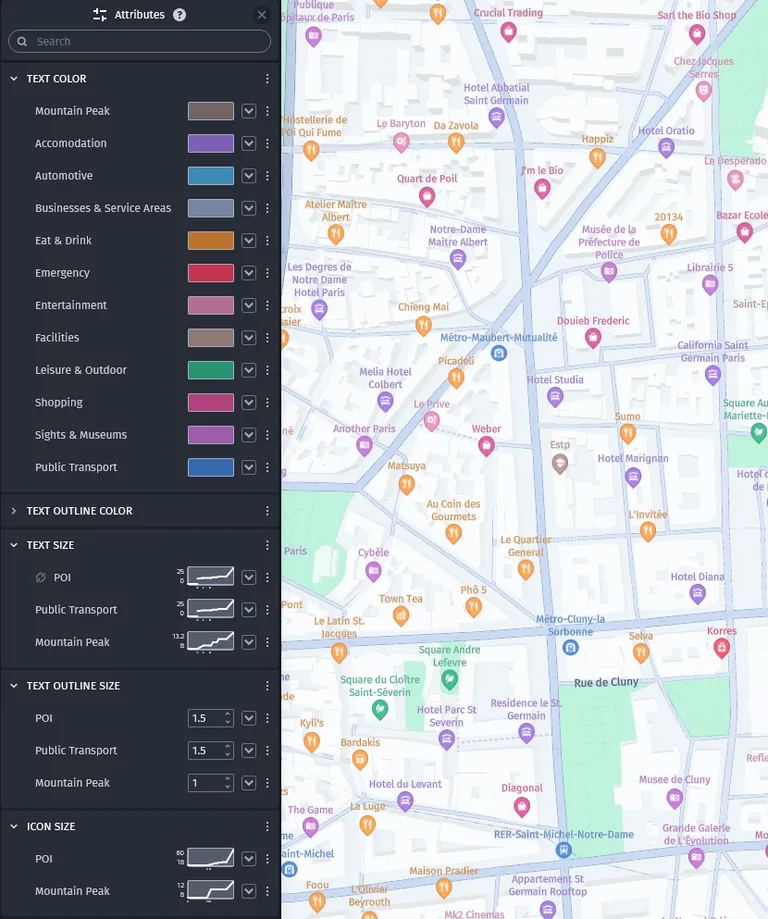Image resolution: width=768 pixels, height=919 pixels.
Task: Click the Public Transport outline size number field
Action: (x=210, y=750)
